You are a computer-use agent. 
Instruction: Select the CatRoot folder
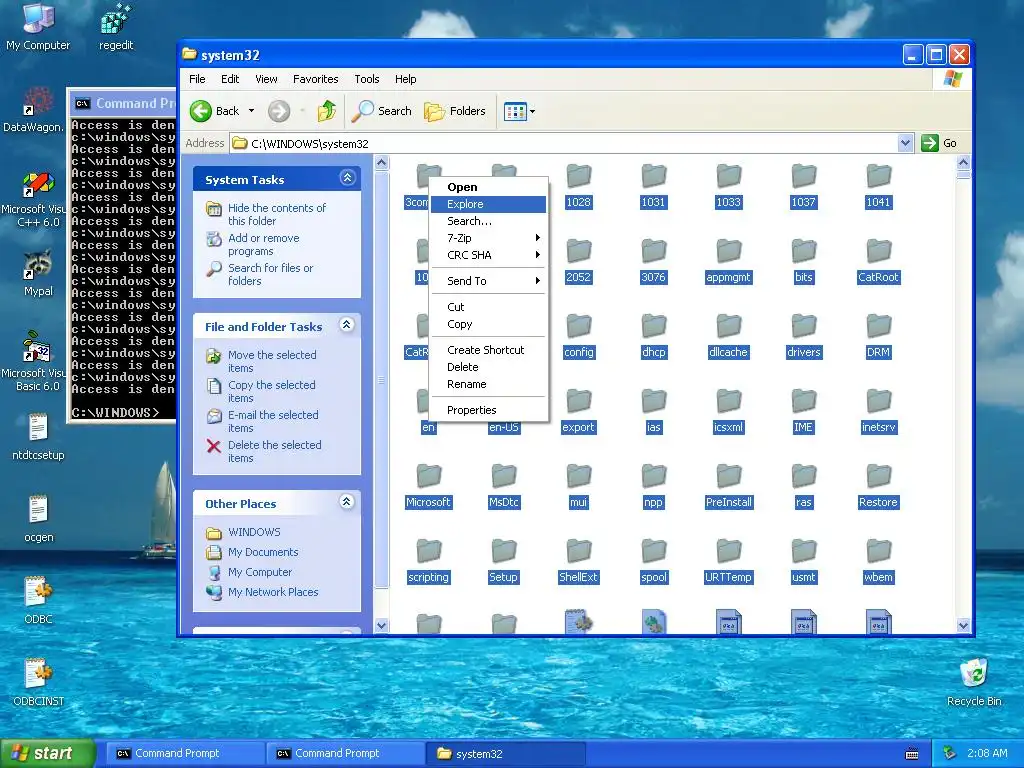878,261
